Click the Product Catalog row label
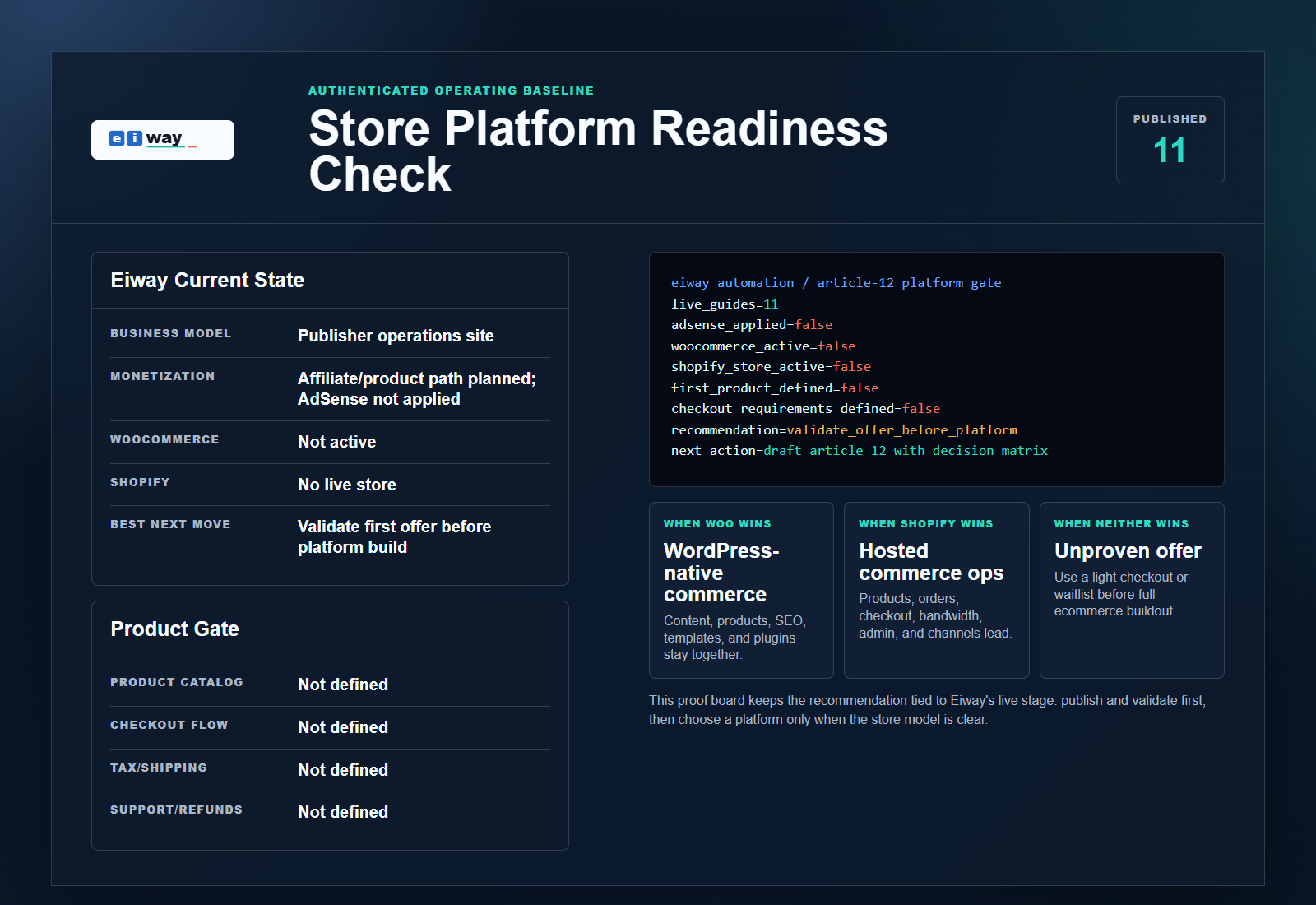 coord(177,682)
